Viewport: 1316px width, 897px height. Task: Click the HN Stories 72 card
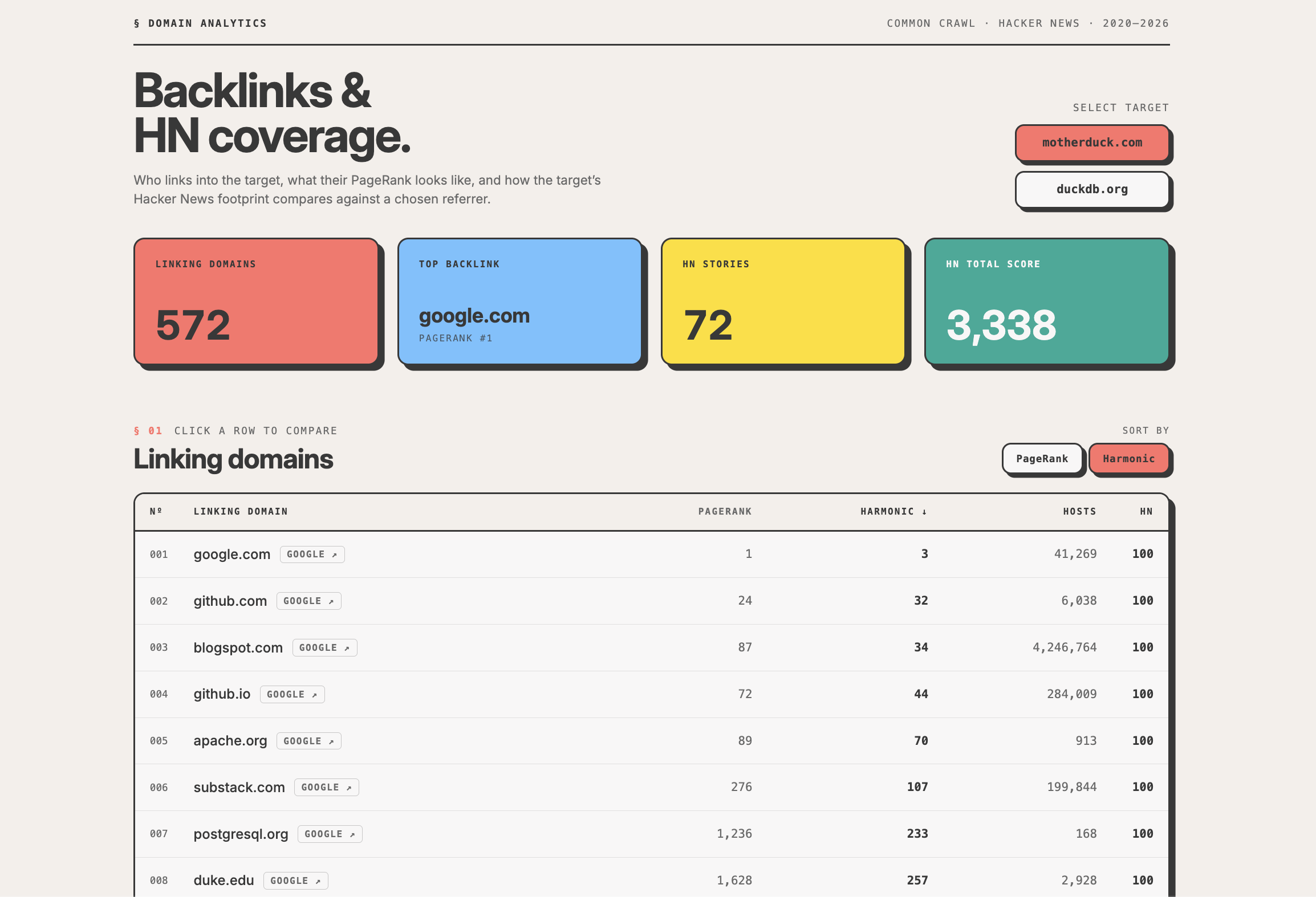click(783, 301)
